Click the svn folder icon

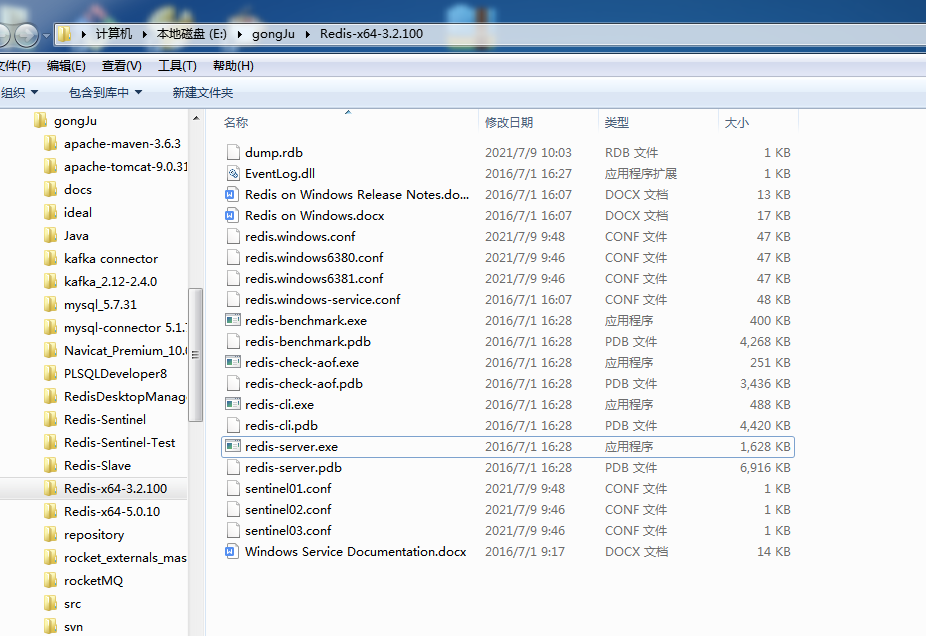[51, 627]
